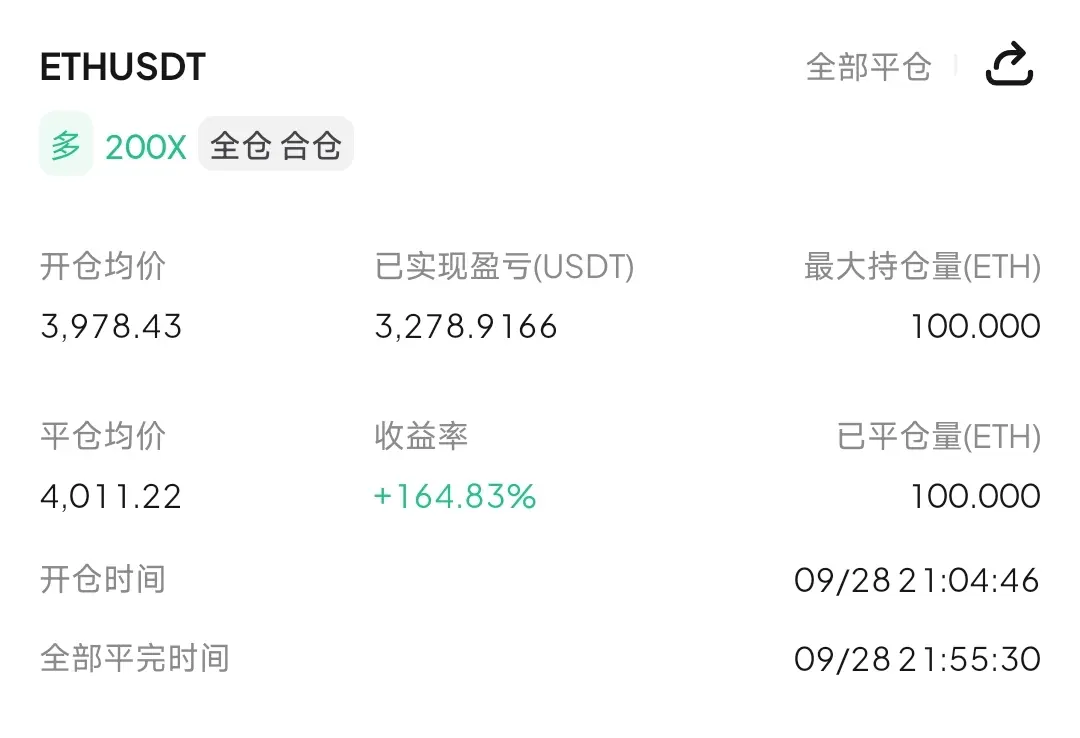Click the 已实现盈亏 amount 3,278.9166

(466, 327)
